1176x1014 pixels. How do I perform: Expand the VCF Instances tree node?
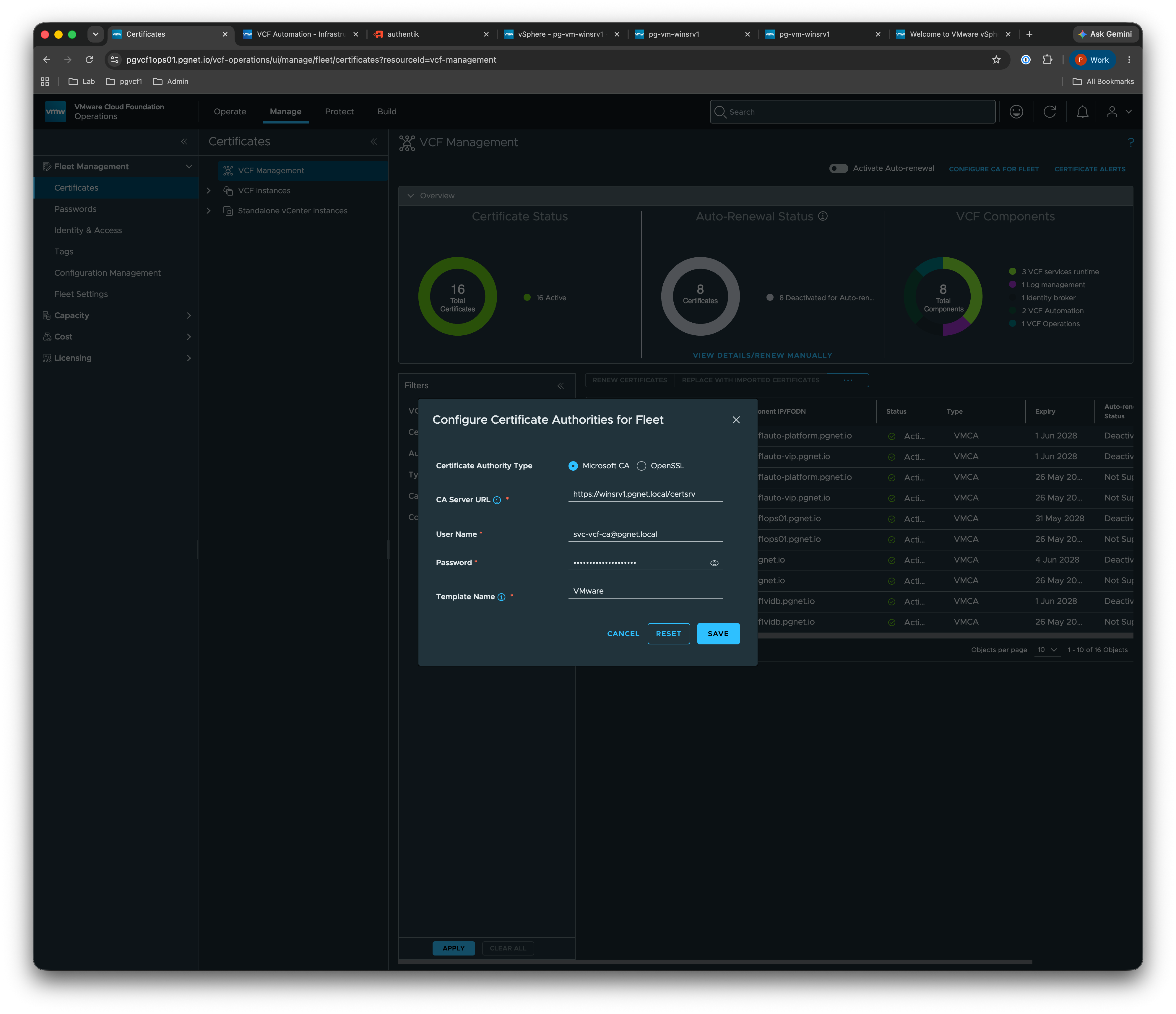(208, 191)
